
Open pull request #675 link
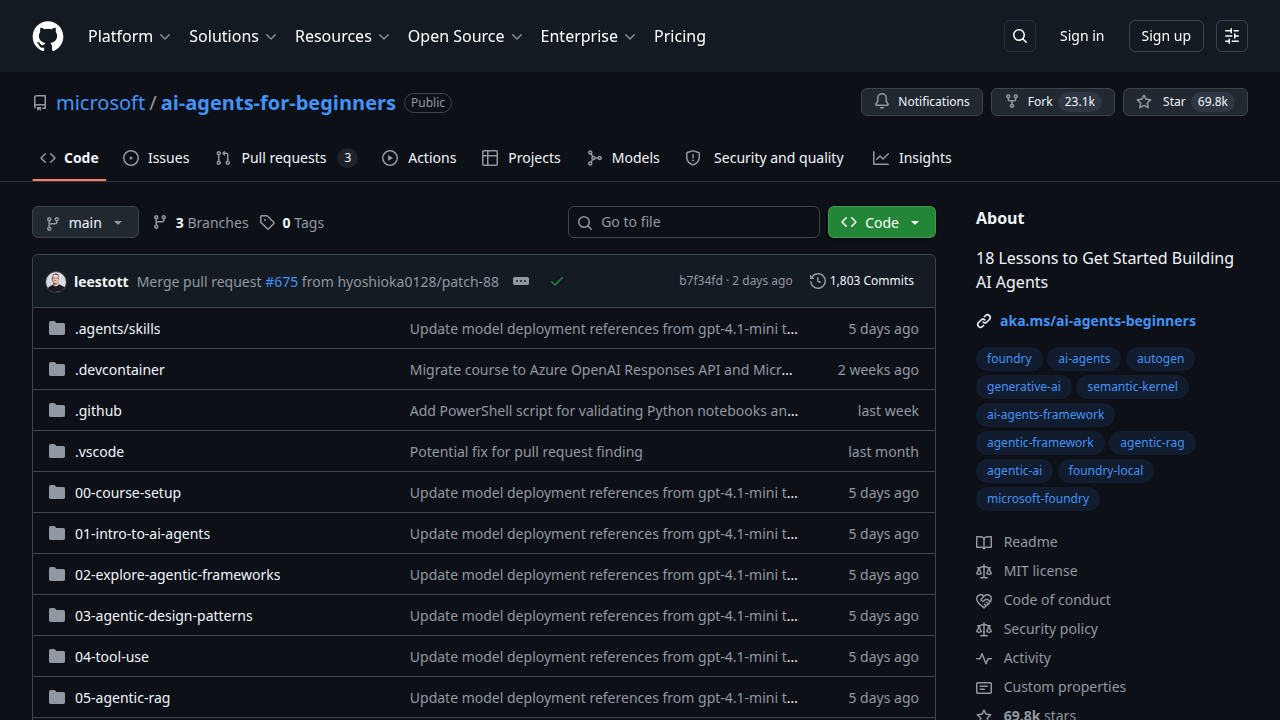pyautogui.click(x=281, y=282)
